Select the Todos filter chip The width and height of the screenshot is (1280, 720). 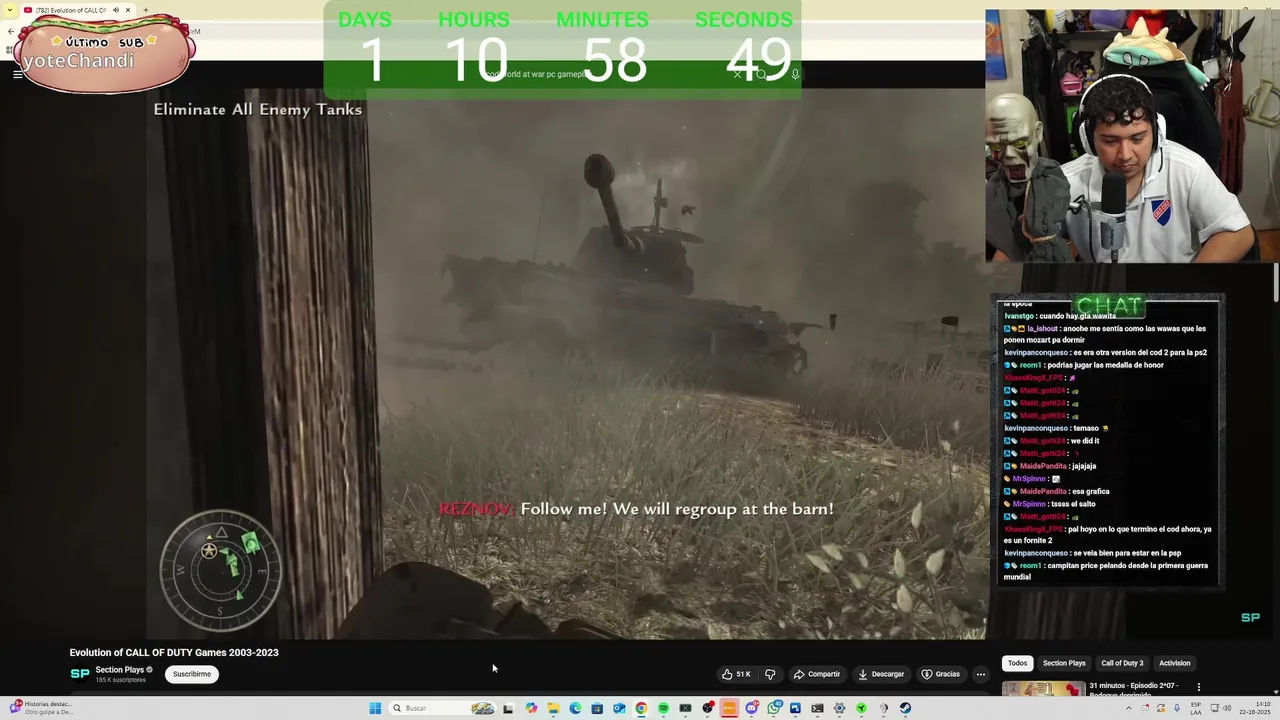[x=1017, y=663]
